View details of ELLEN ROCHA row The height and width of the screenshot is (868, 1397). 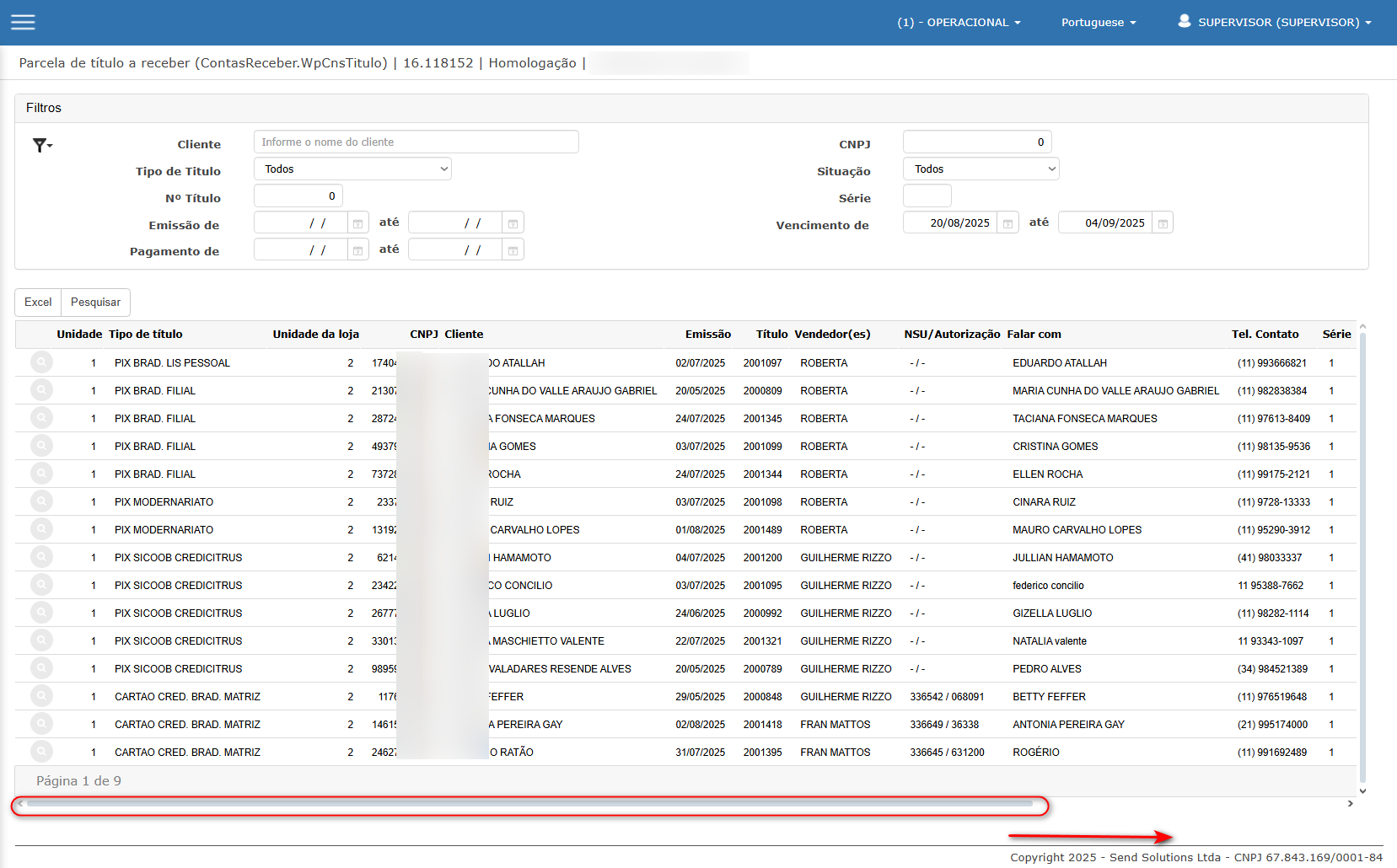pos(41,474)
